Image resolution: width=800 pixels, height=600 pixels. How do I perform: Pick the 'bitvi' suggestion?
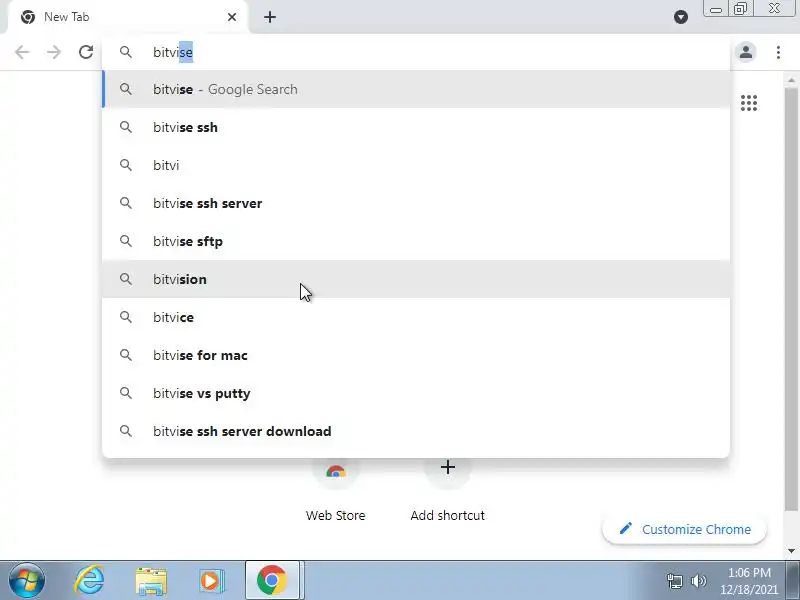[x=416, y=165]
